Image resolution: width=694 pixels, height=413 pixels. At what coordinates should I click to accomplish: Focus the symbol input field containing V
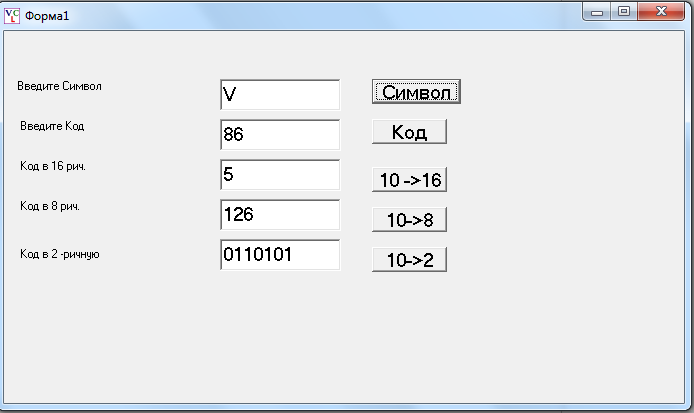[280, 95]
